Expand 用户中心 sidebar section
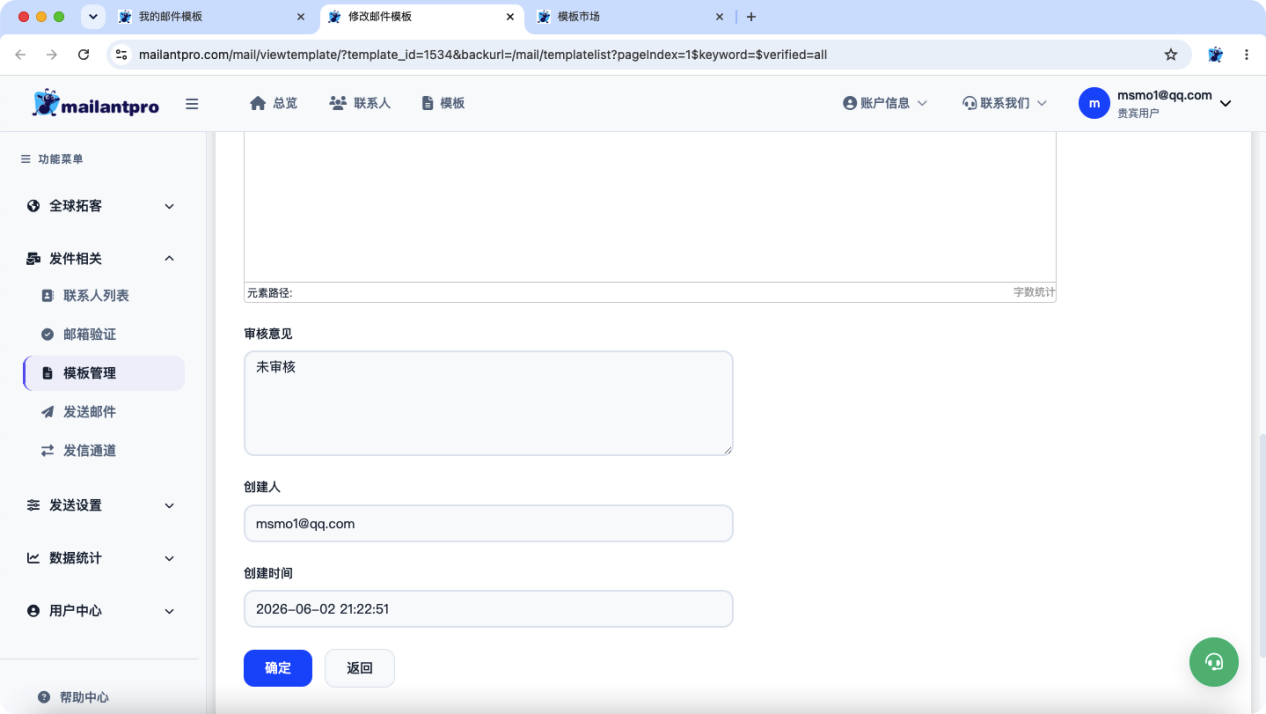Screen dimensions: 1266x714 (100, 611)
